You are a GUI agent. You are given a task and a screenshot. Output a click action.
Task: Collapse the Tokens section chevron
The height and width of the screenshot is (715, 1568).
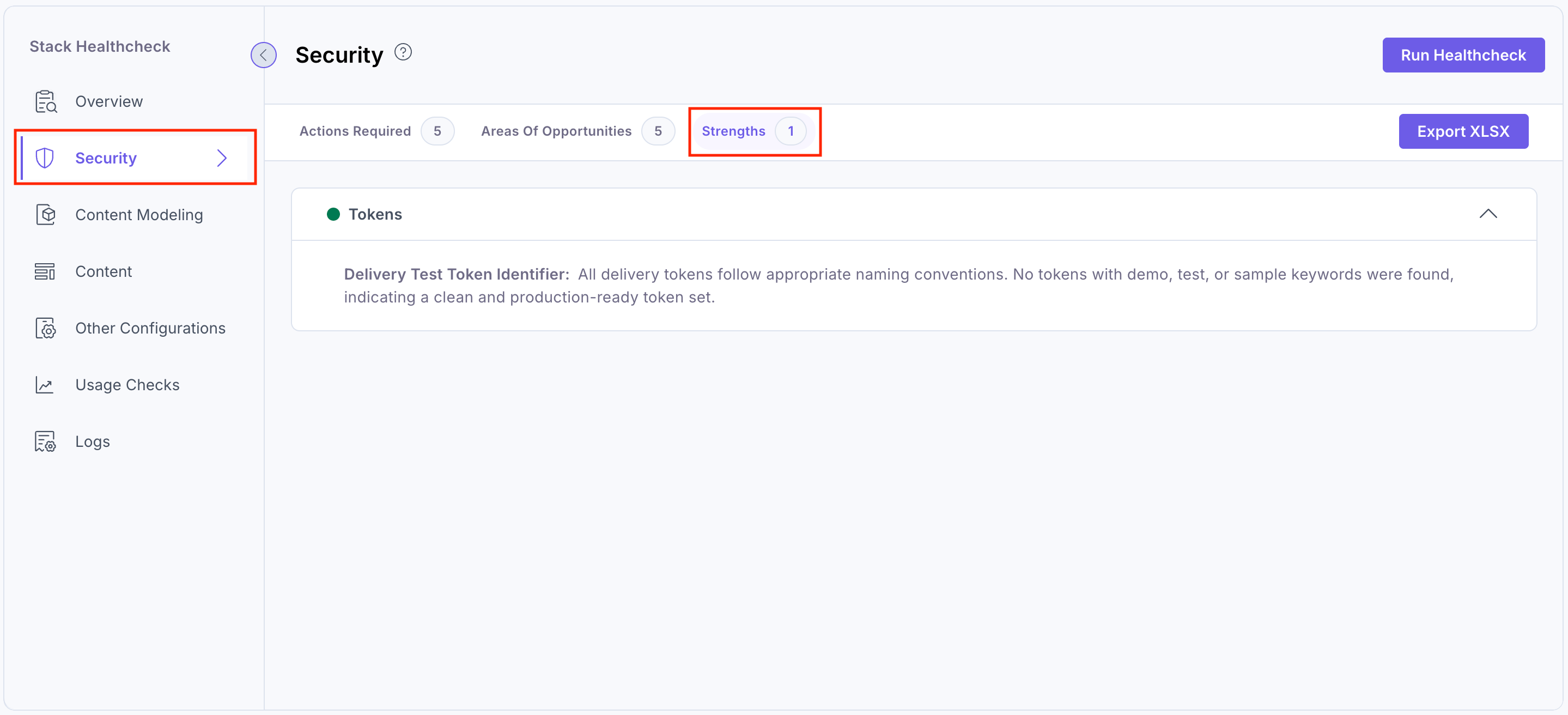click(x=1488, y=214)
